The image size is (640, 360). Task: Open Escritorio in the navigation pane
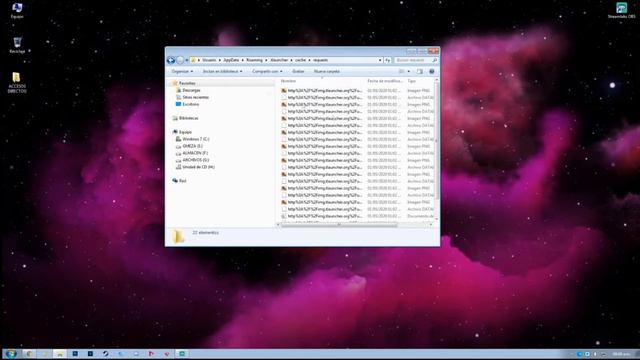(191, 104)
